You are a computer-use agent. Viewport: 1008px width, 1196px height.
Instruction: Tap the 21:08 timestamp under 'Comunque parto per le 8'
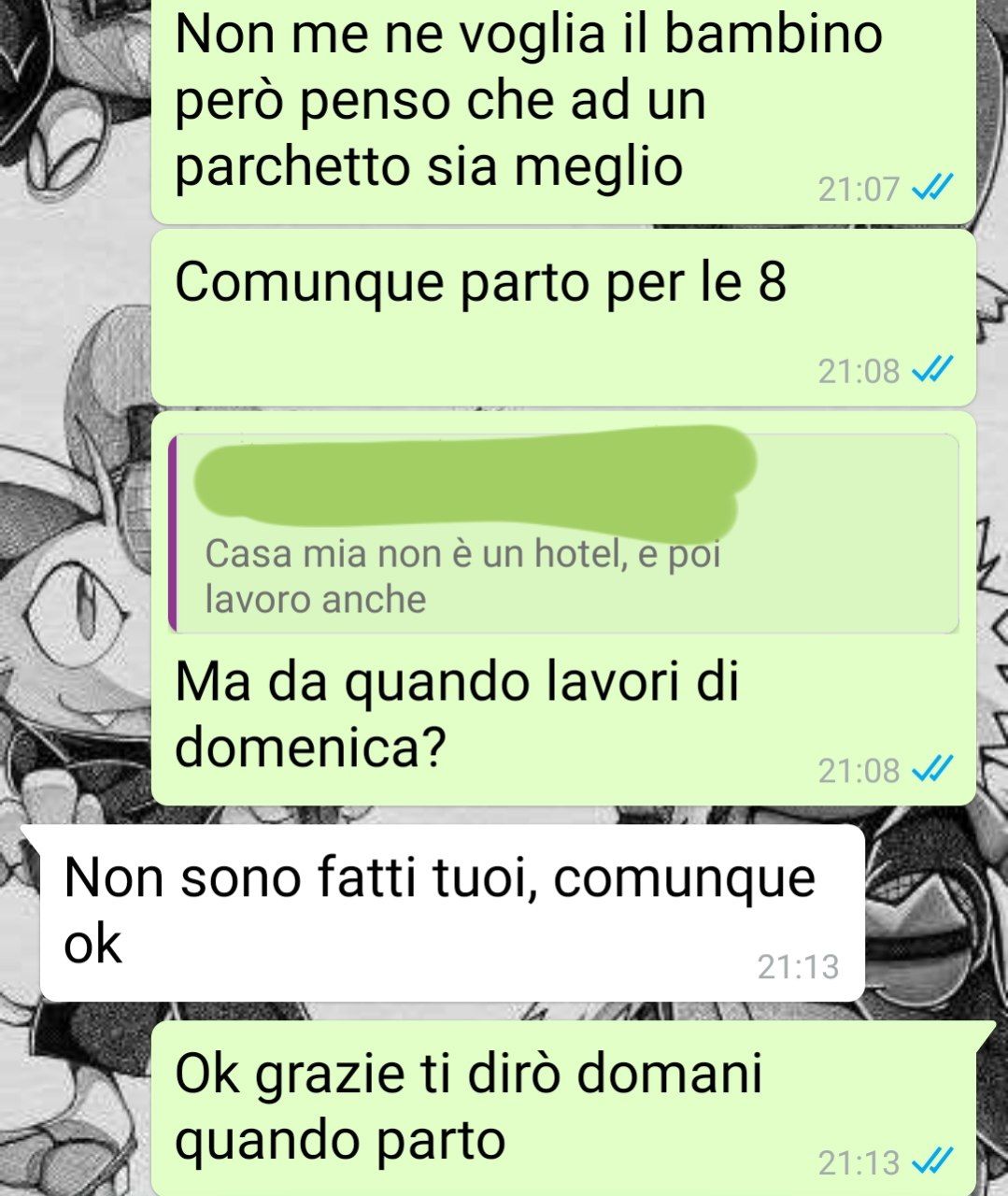pyautogui.click(x=859, y=372)
